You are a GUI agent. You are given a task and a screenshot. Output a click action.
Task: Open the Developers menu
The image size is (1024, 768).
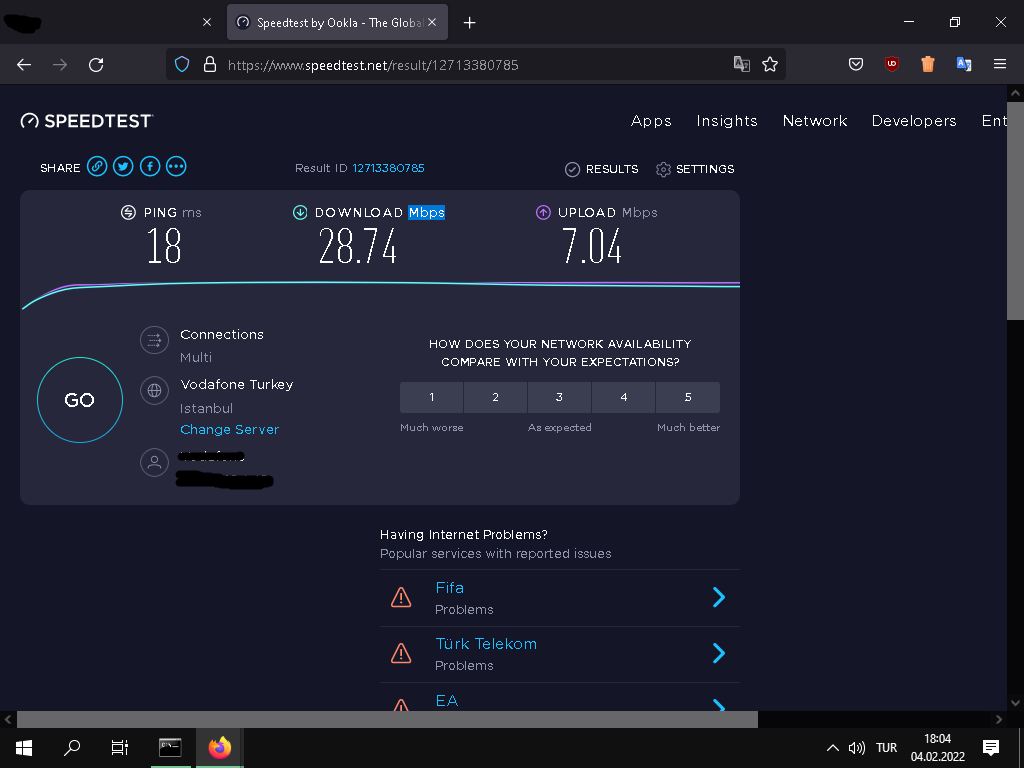pyautogui.click(x=914, y=121)
